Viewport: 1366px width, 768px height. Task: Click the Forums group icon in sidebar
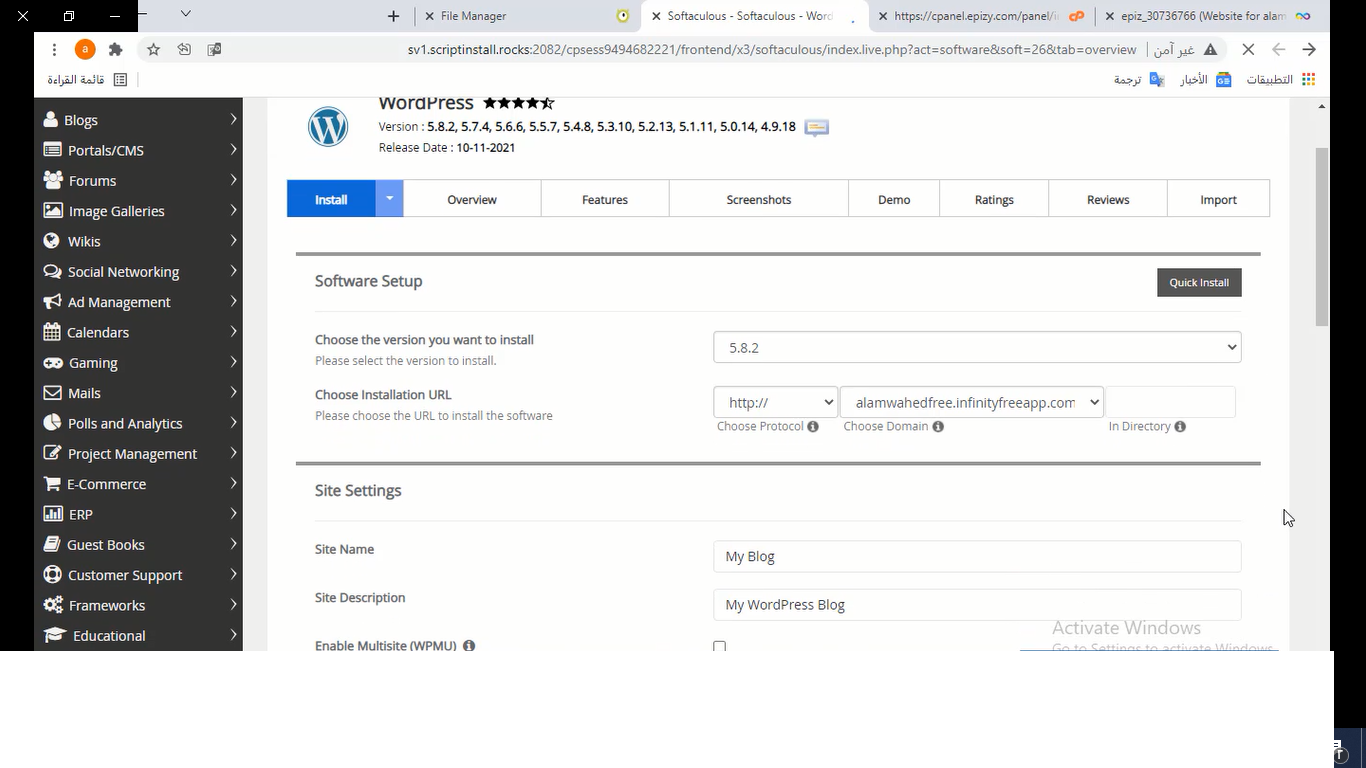tap(53, 180)
